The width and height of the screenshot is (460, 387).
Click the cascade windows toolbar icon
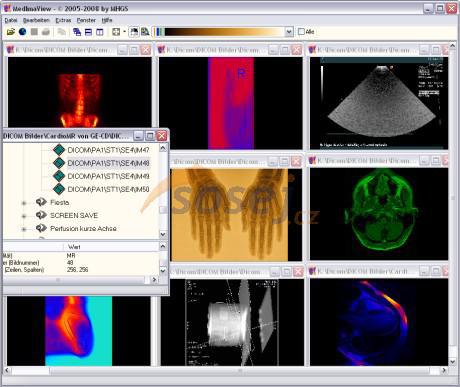tap(77, 32)
